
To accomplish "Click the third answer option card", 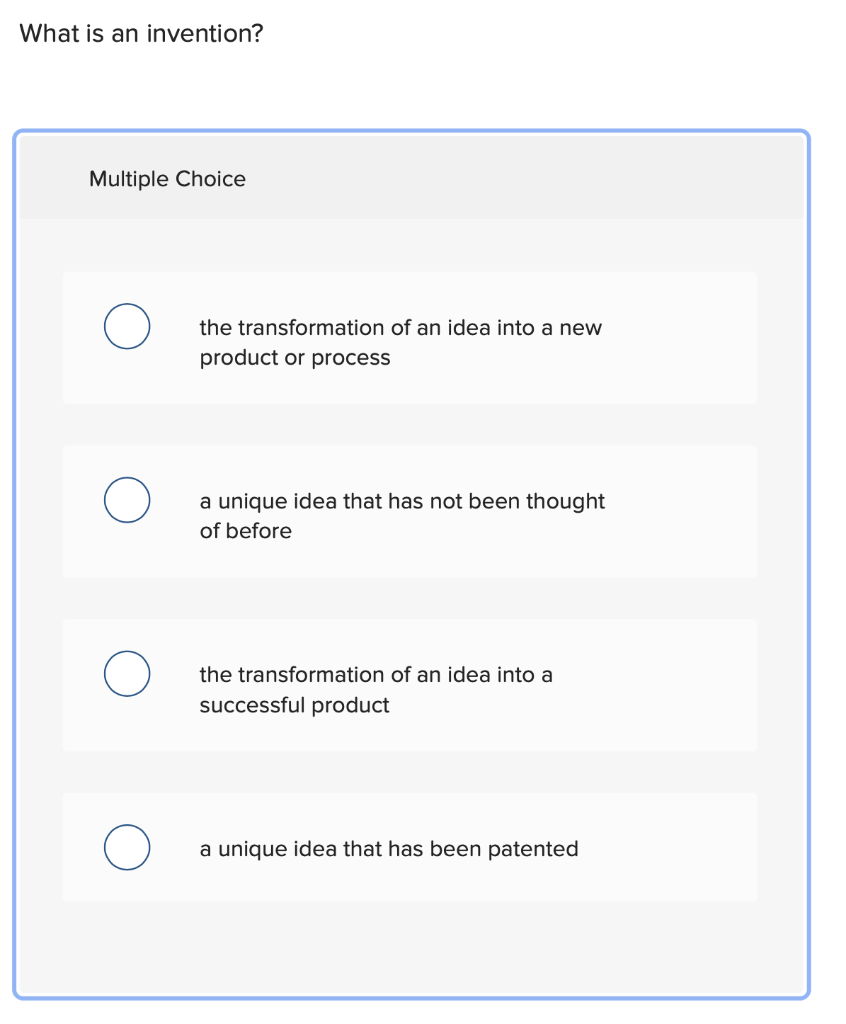I will 410,684.
